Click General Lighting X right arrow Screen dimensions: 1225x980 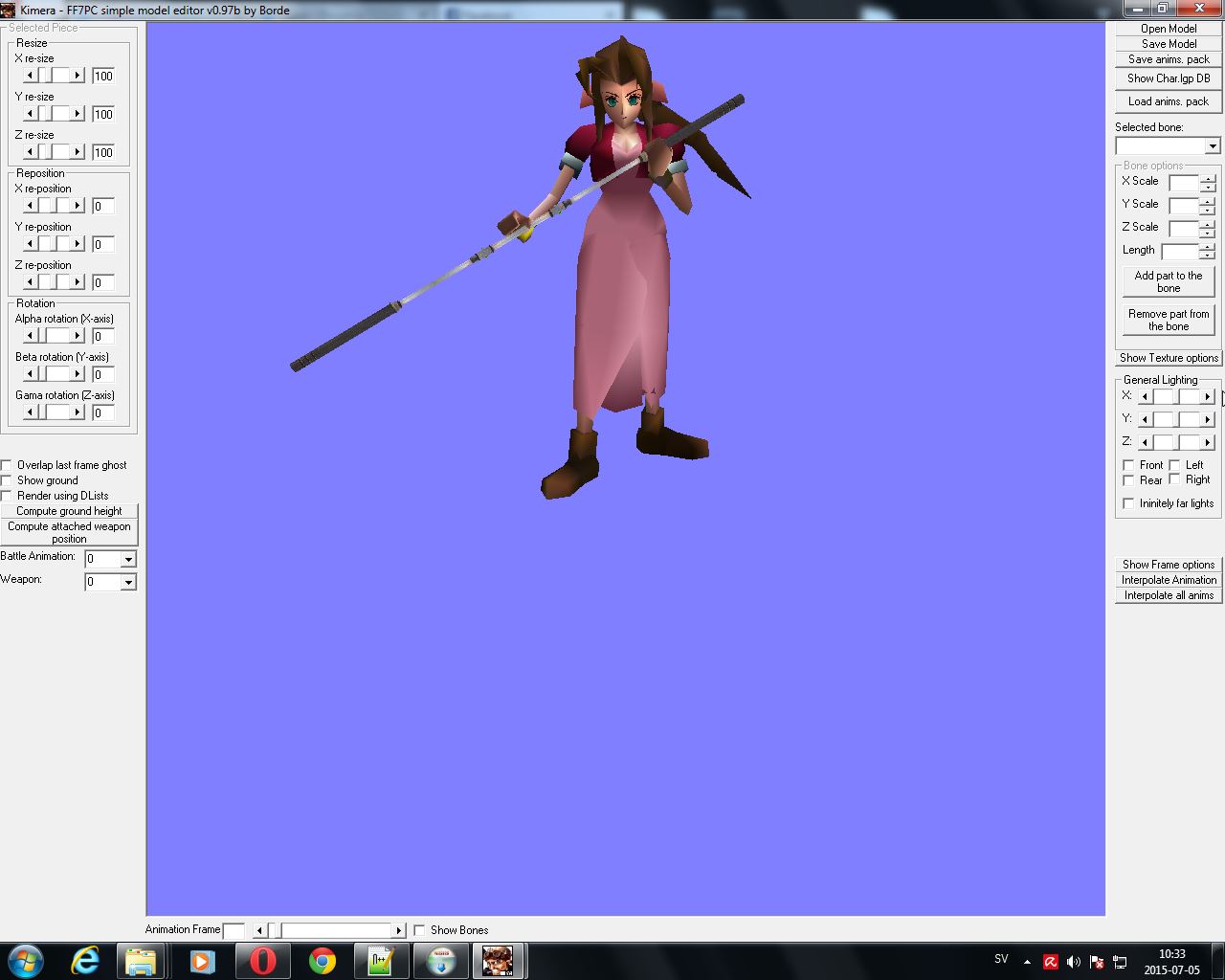(1208, 396)
